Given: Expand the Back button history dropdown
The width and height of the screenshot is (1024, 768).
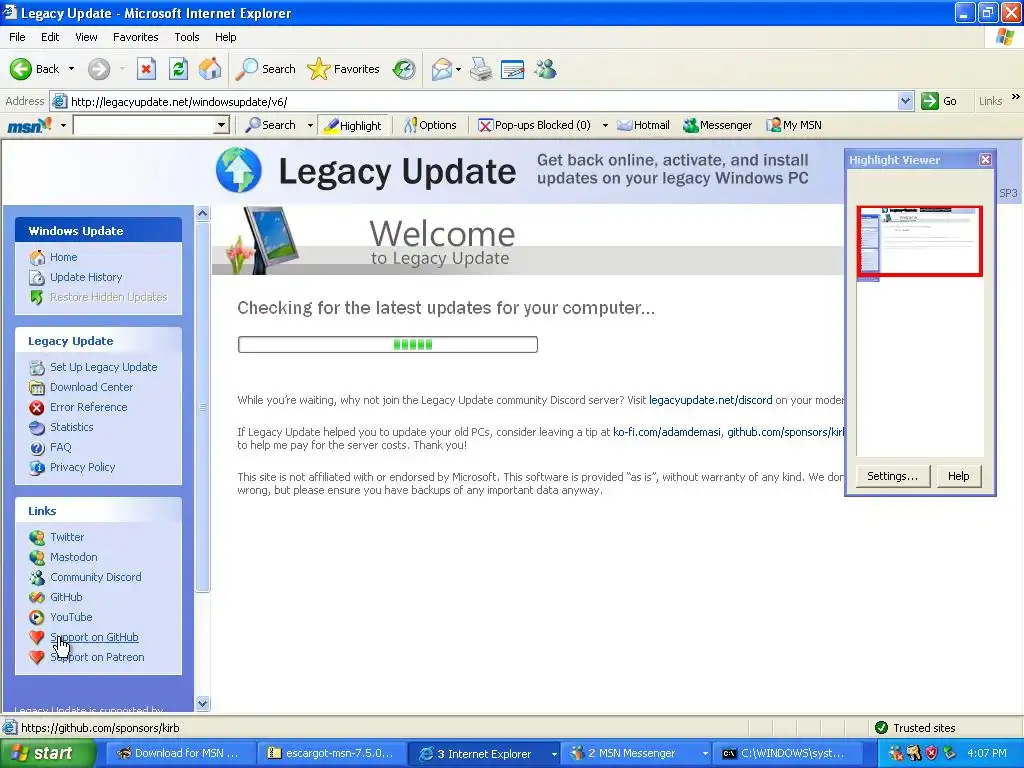Looking at the screenshot, I should tap(71, 69).
